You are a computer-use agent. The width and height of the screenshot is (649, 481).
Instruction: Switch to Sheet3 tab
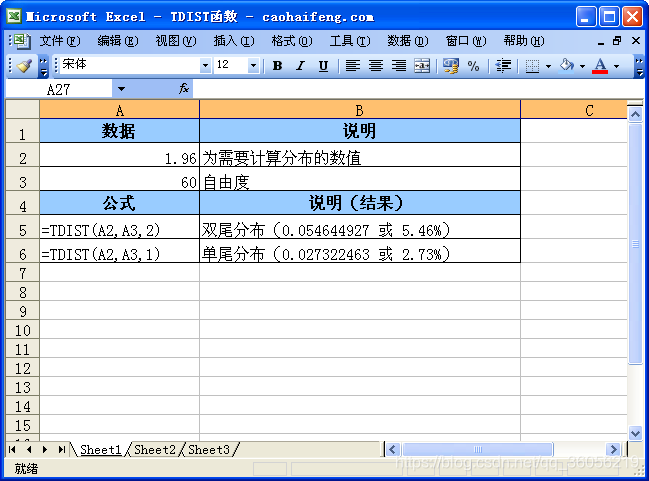(x=209, y=450)
